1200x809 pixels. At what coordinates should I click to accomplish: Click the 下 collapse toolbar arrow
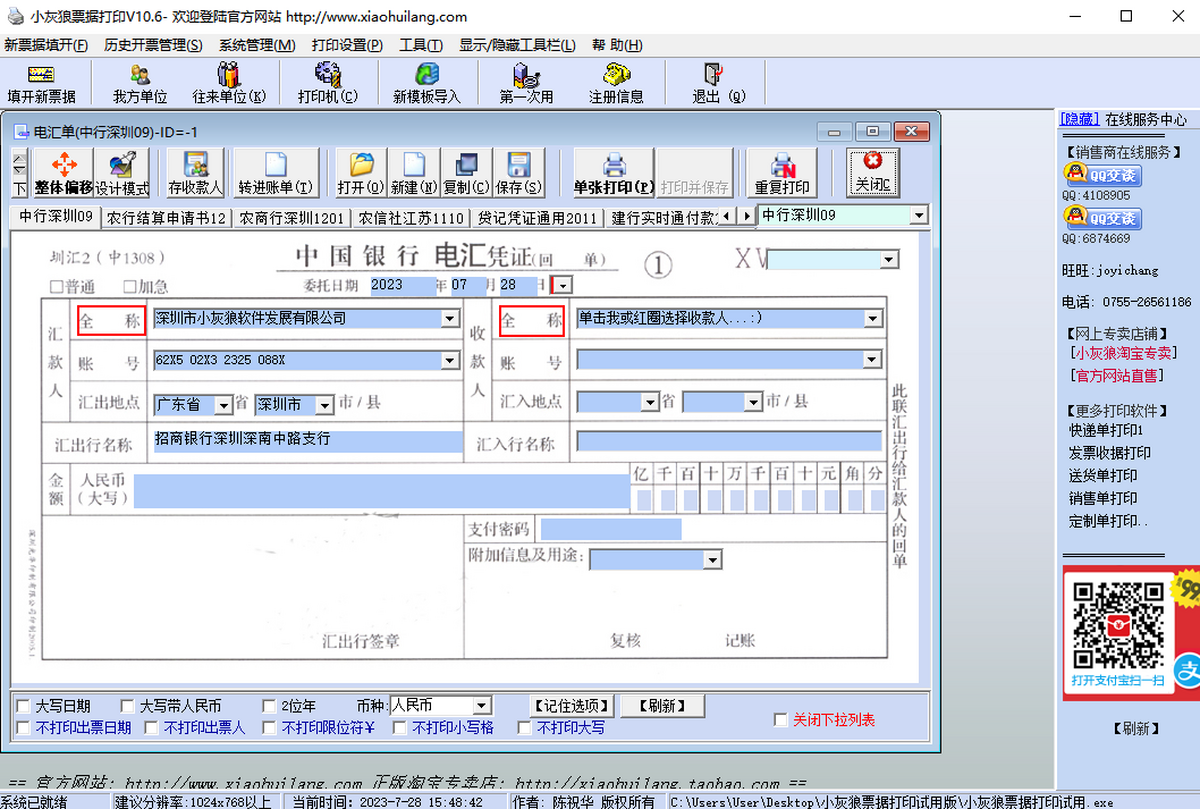19,188
